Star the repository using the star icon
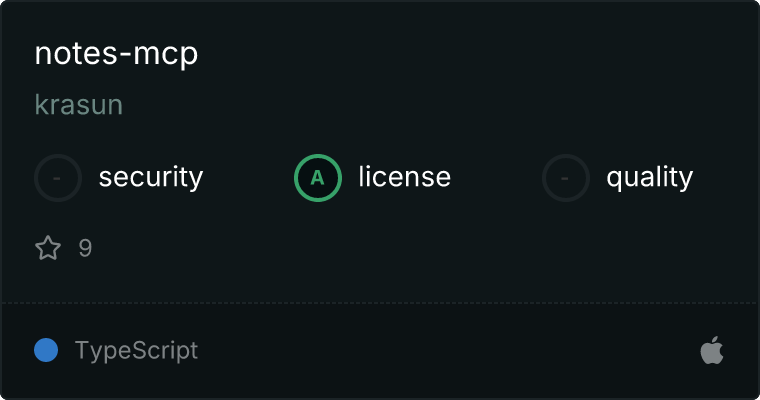 coord(48,248)
